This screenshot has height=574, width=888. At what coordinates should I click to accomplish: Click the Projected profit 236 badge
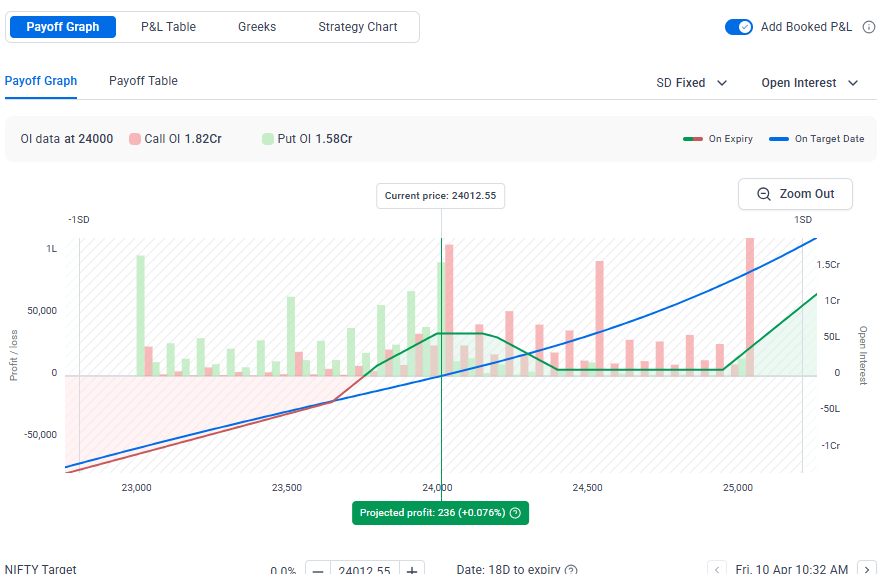pos(440,513)
